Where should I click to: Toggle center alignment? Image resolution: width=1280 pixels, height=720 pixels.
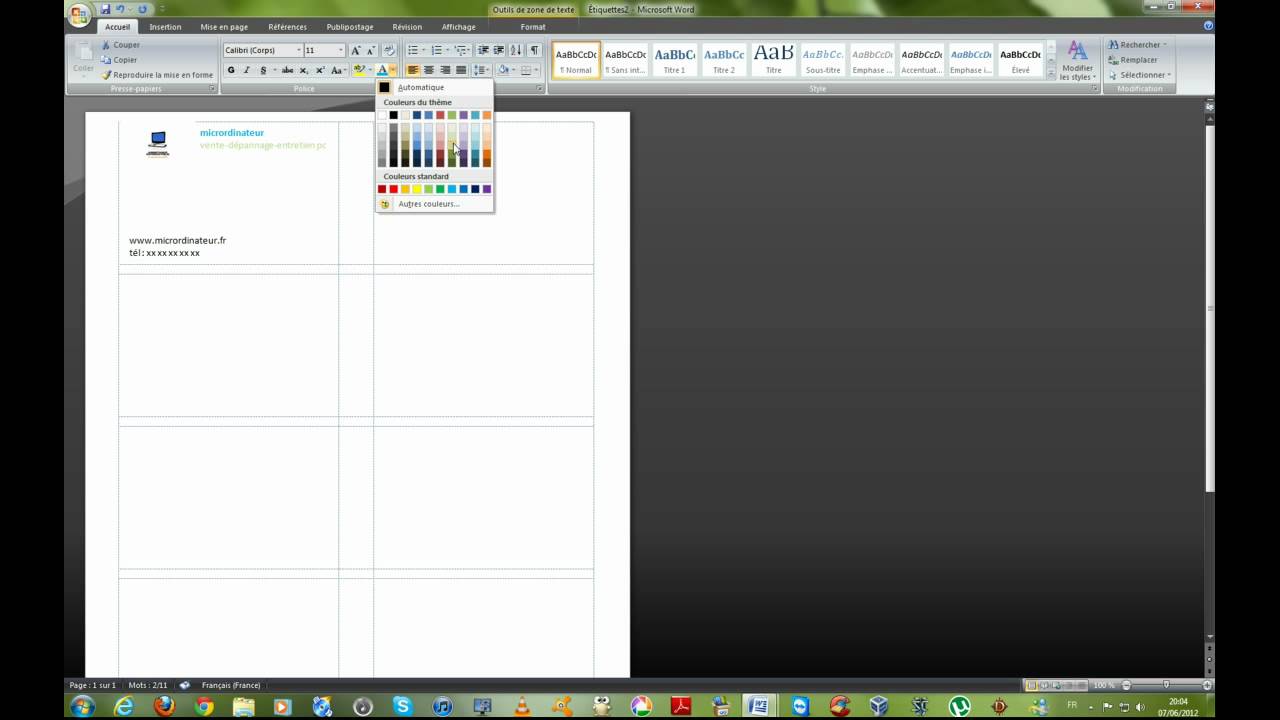click(429, 70)
